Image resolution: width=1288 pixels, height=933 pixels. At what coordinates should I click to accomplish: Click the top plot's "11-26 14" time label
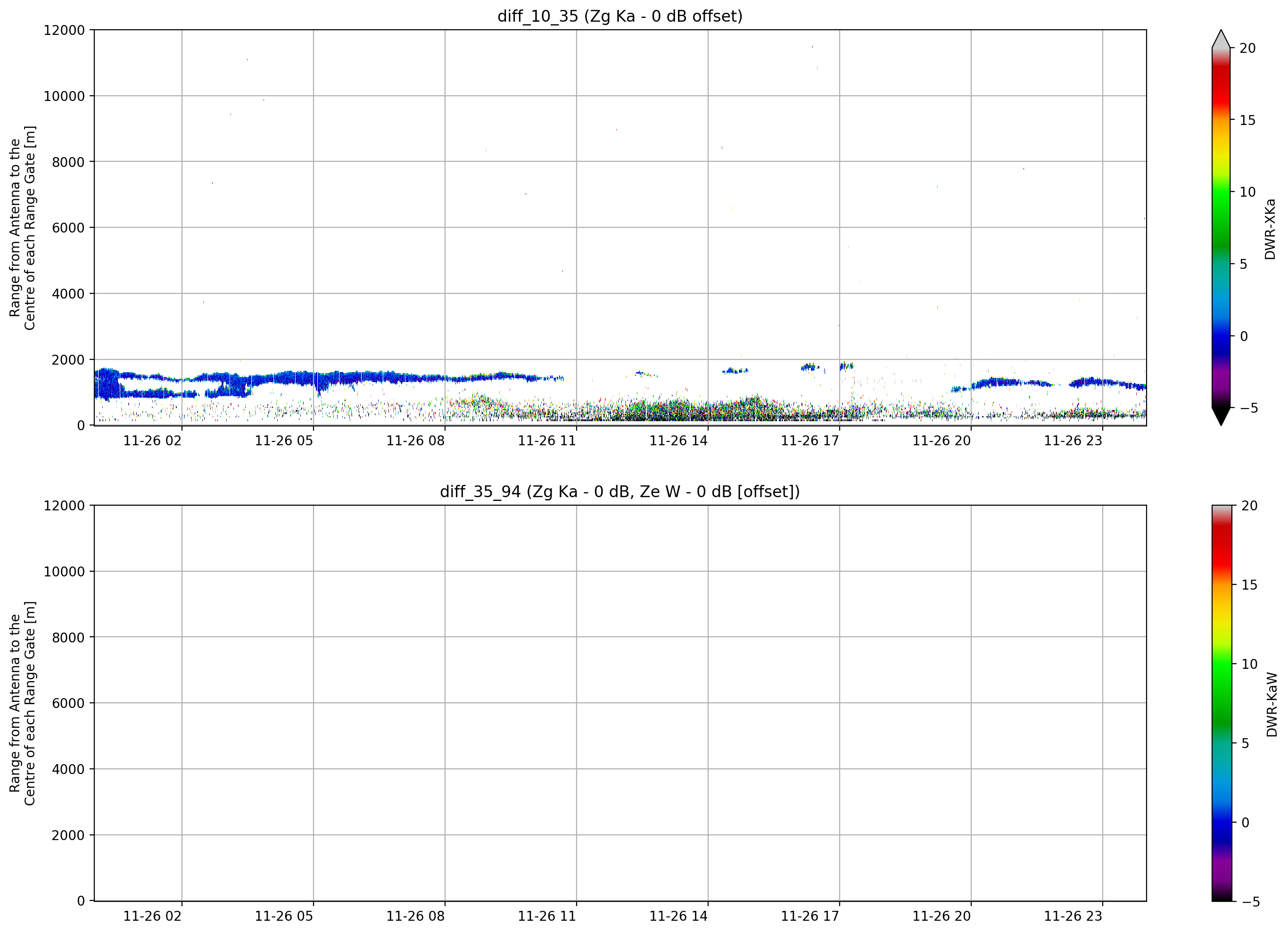tap(678, 441)
